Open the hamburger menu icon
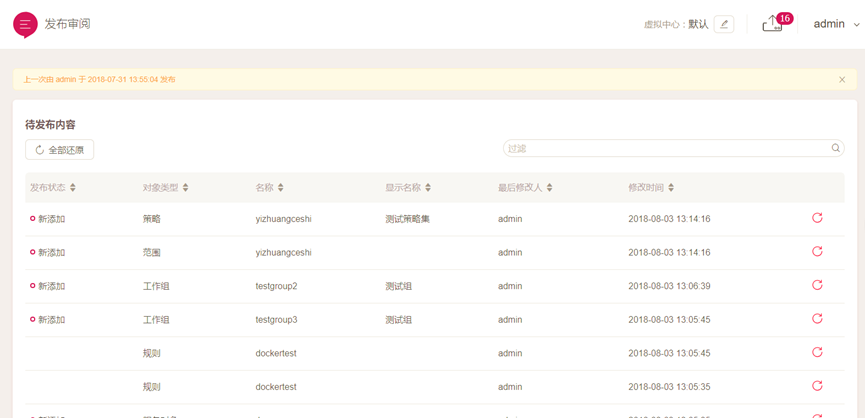 (x=25, y=24)
